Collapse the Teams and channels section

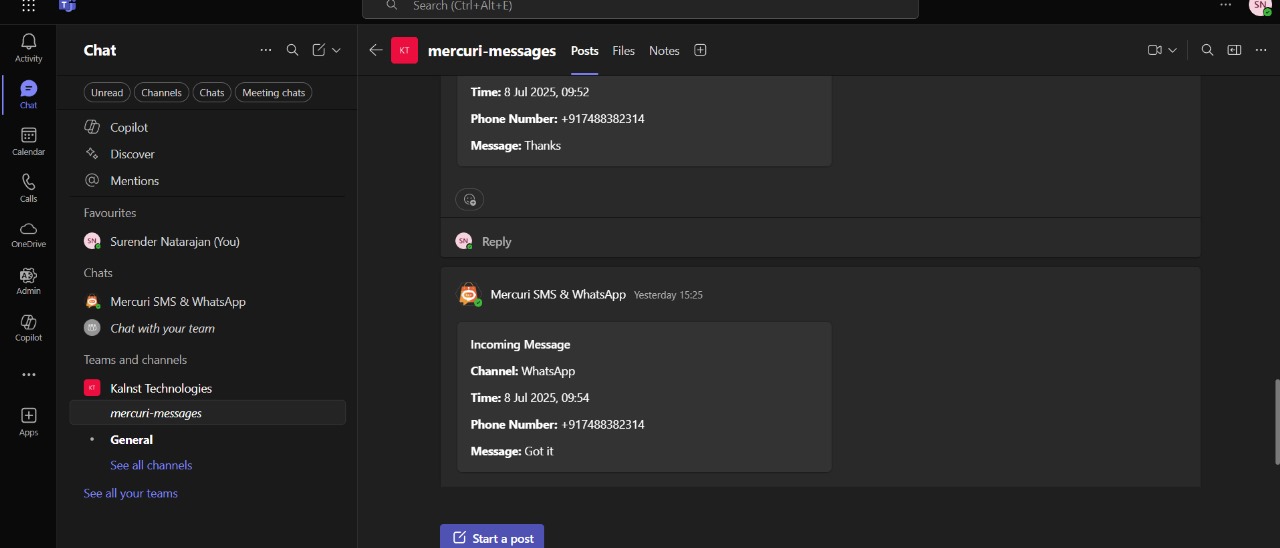[135, 360]
